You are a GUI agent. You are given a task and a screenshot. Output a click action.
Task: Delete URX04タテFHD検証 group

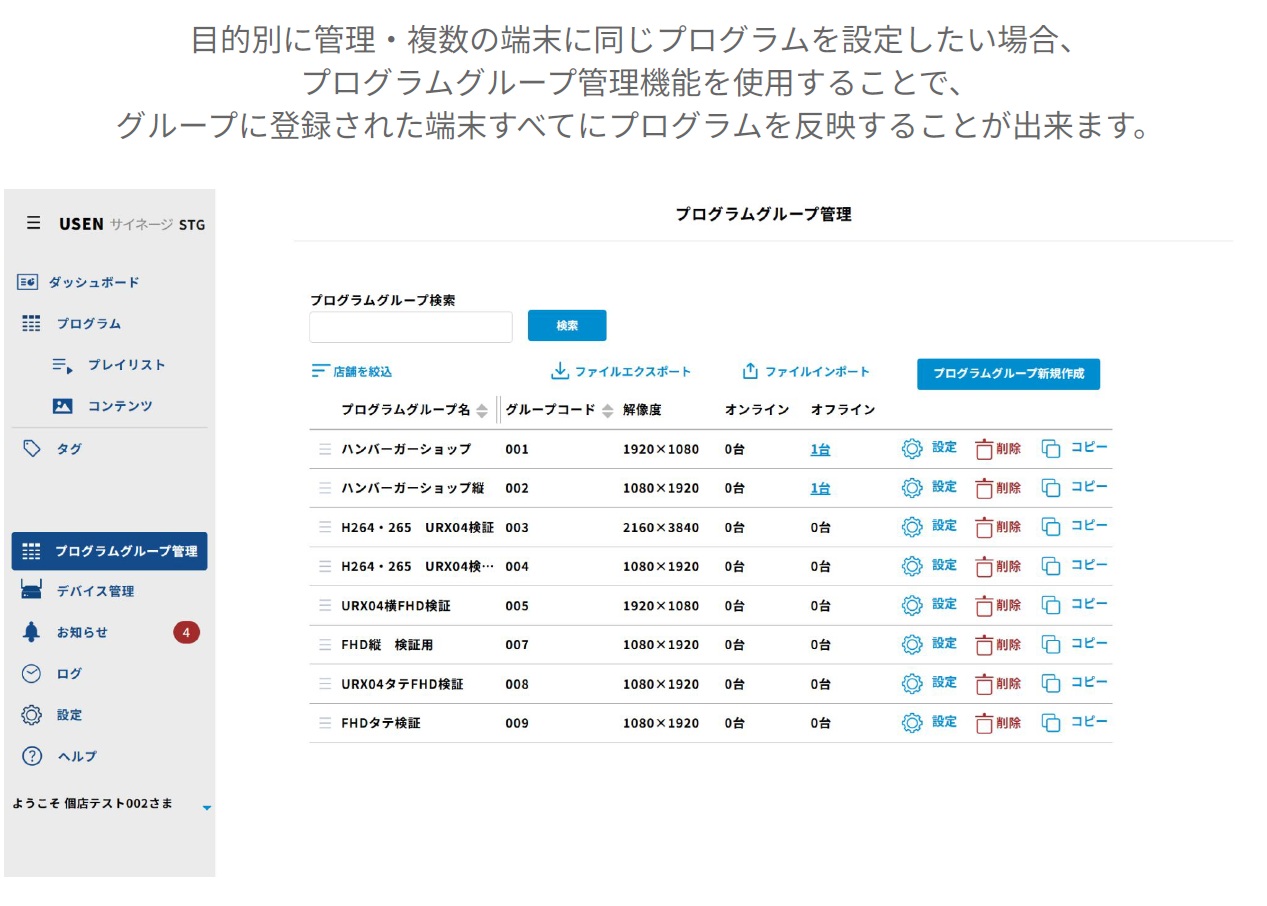tap(998, 683)
